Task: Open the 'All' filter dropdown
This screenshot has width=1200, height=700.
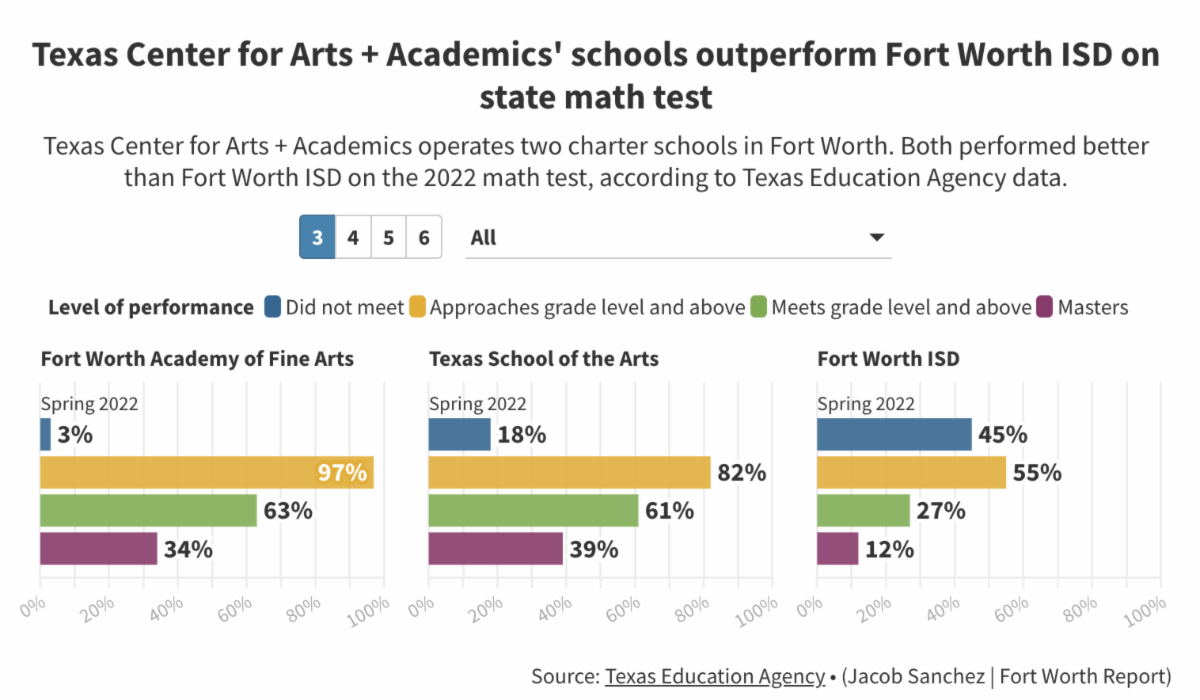Action: click(x=677, y=238)
